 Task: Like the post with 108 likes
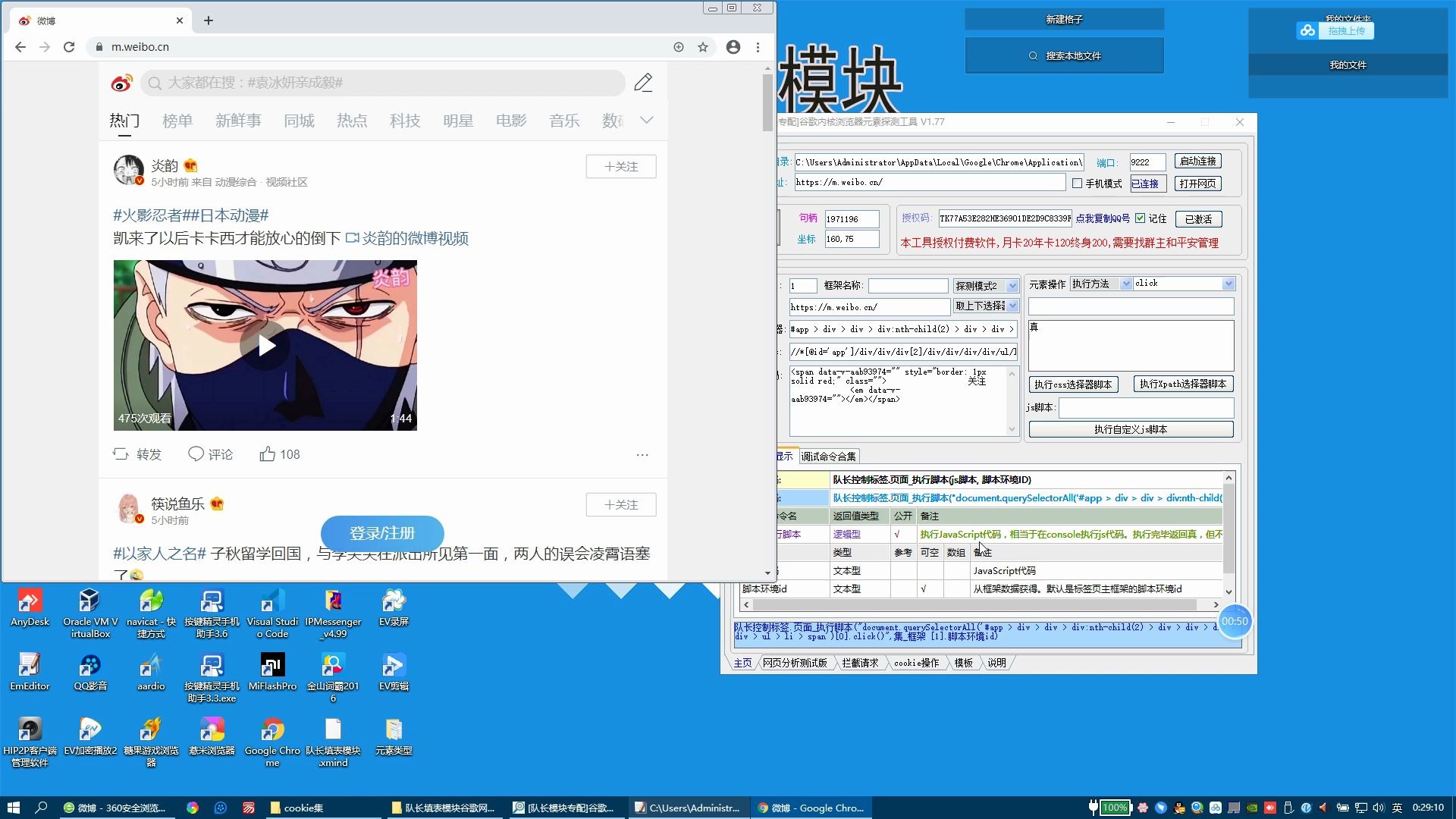(268, 454)
